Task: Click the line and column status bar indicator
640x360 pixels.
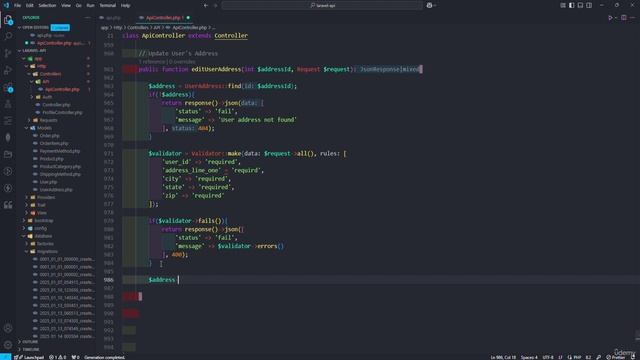Action: coord(503,357)
